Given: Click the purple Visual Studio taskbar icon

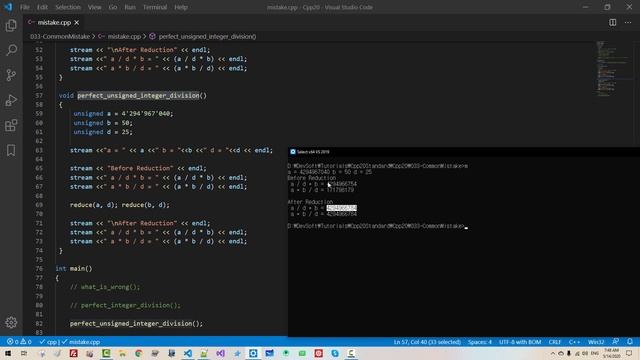Looking at the screenshot, I should (220, 353).
